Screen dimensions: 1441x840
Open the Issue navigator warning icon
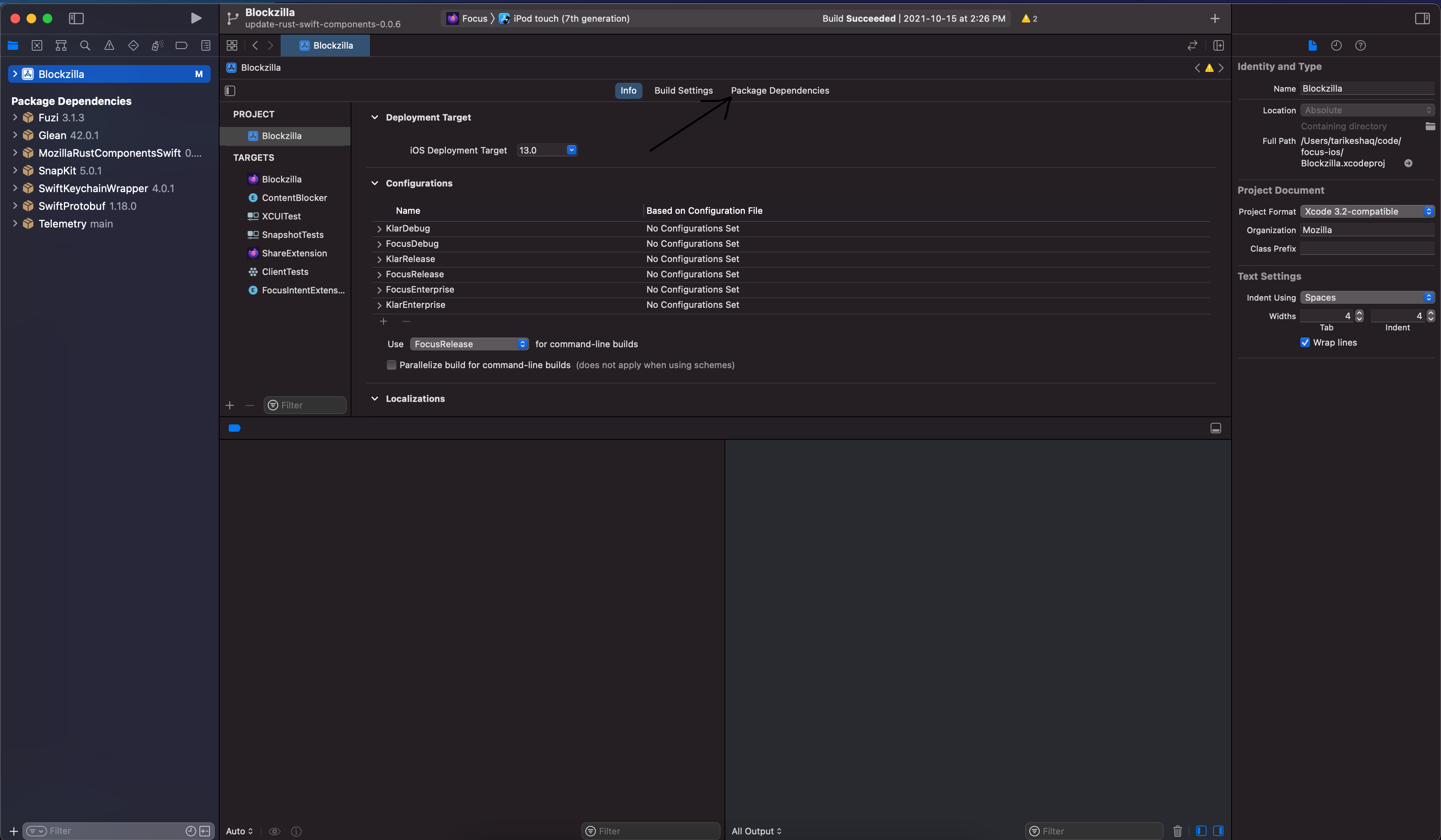click(x=109, y=46)
